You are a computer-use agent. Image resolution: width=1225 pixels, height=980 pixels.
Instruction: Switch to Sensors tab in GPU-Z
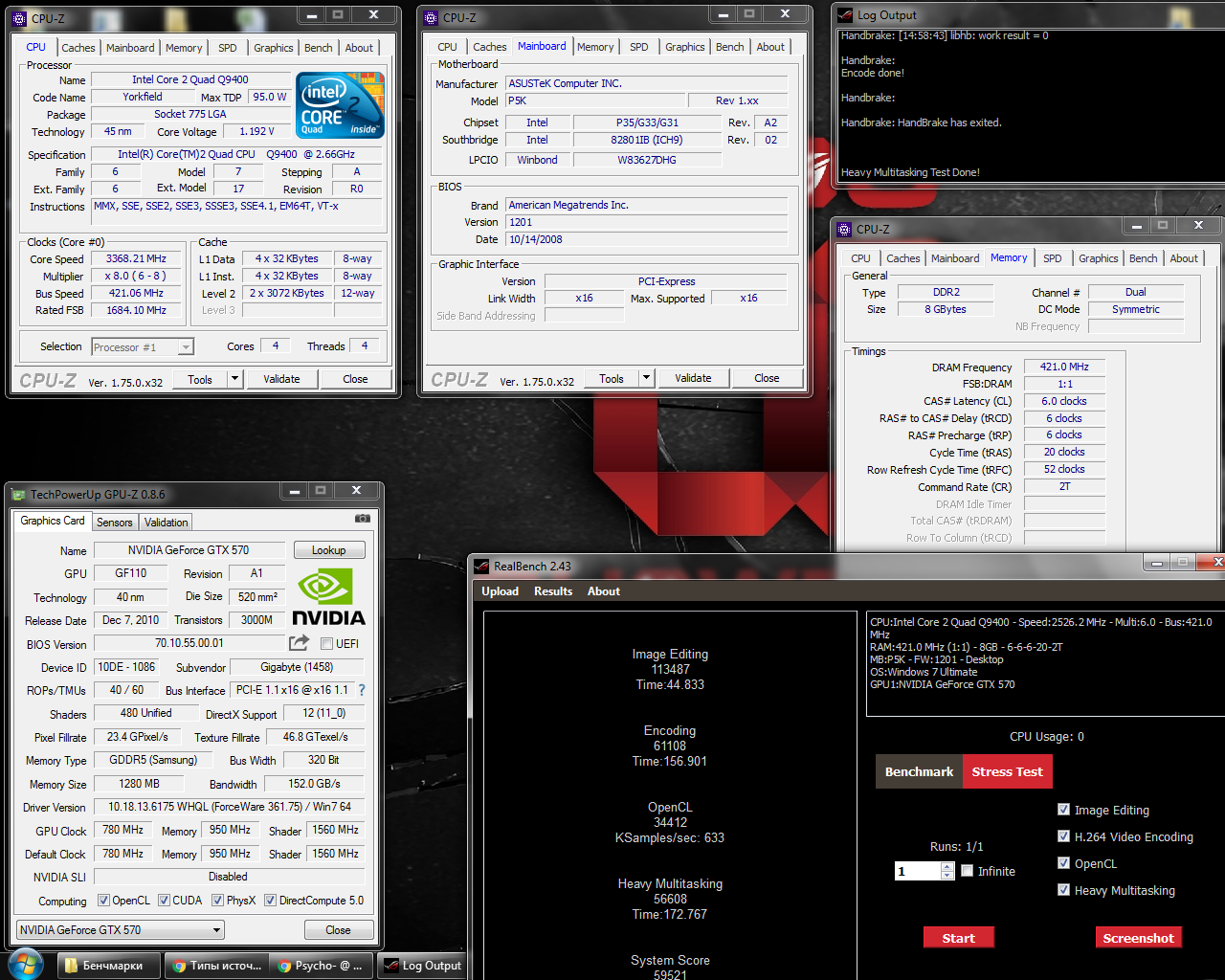[115, 523]
